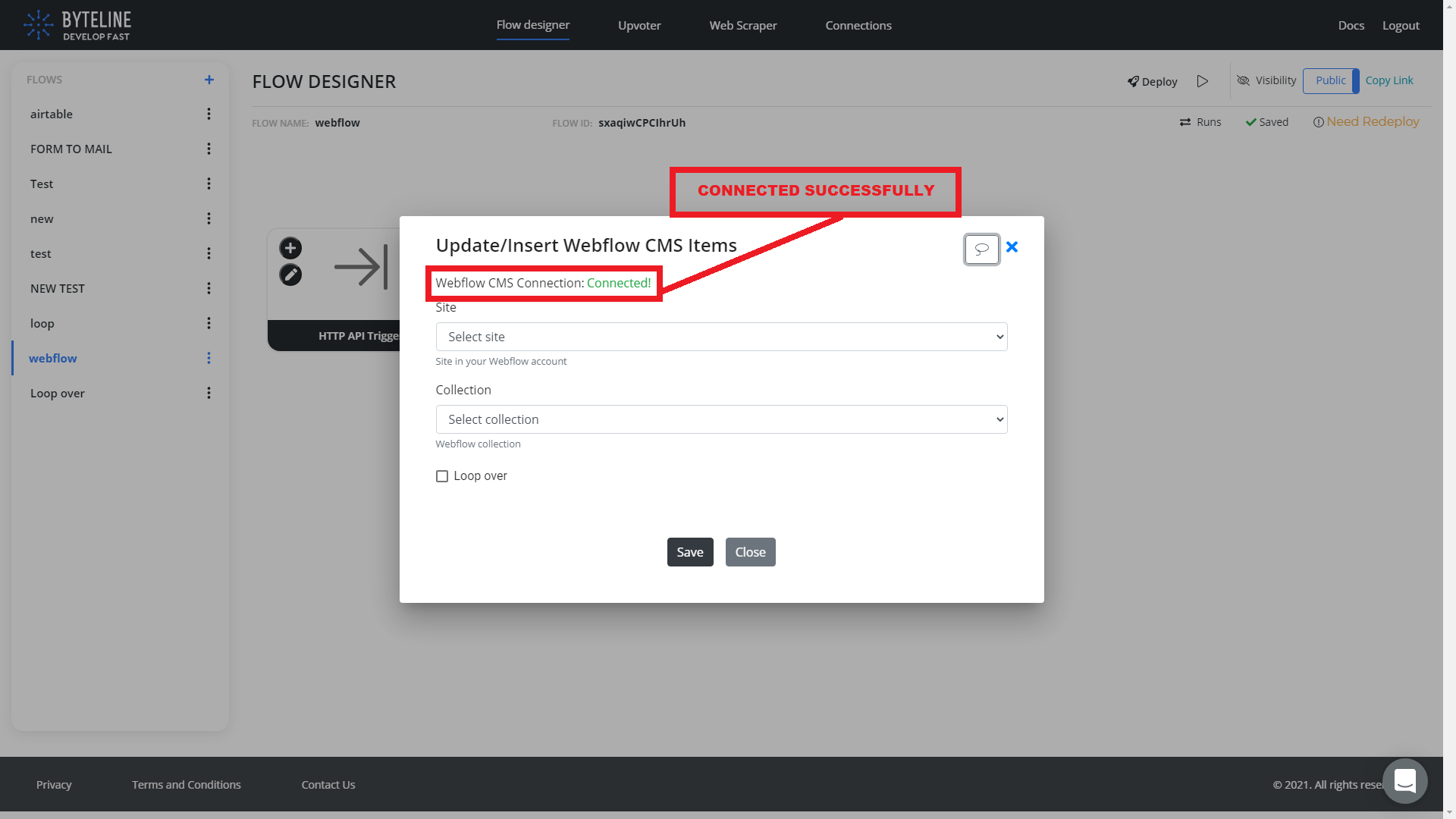This screenshot has width=1456, height=819.
Task: Click the Visibility eye-slash icon
Action: [1243, 80]
